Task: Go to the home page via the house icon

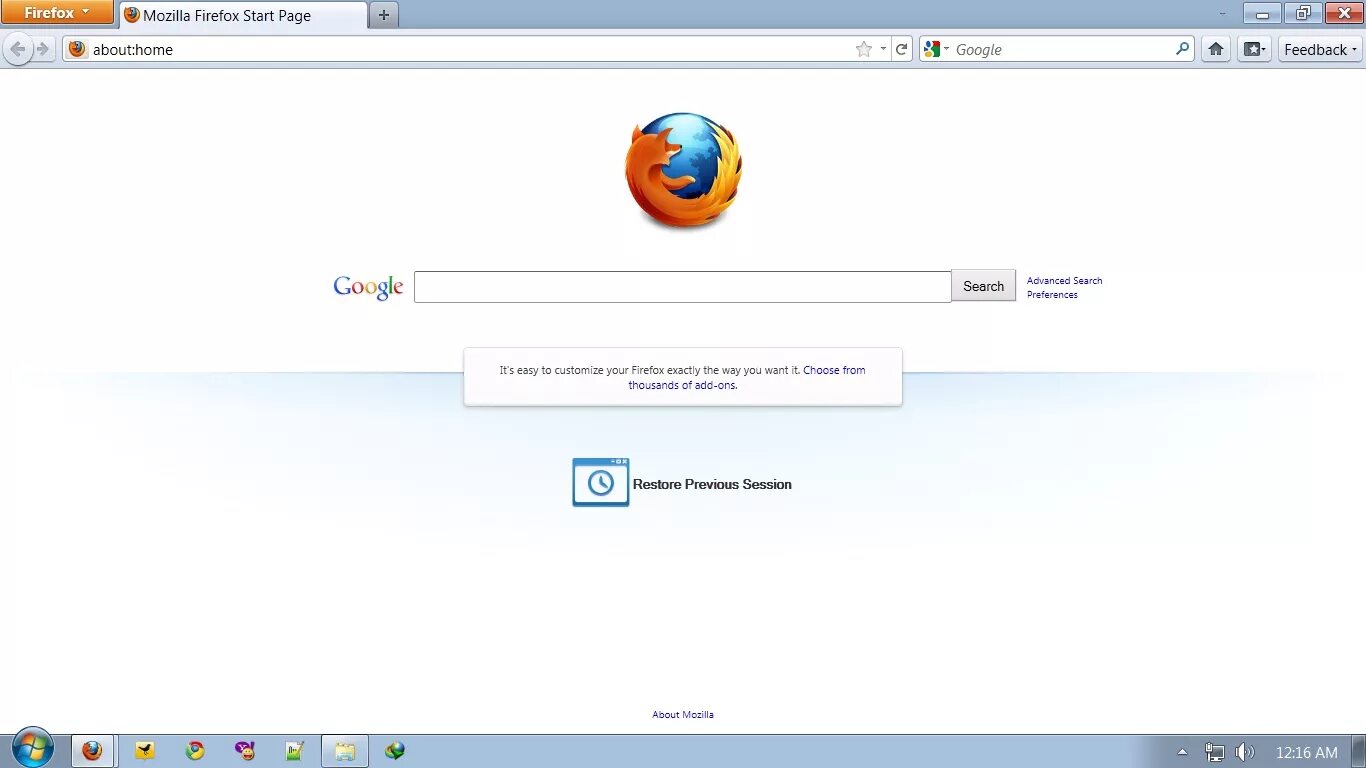Action: [x=1216, y=49]
